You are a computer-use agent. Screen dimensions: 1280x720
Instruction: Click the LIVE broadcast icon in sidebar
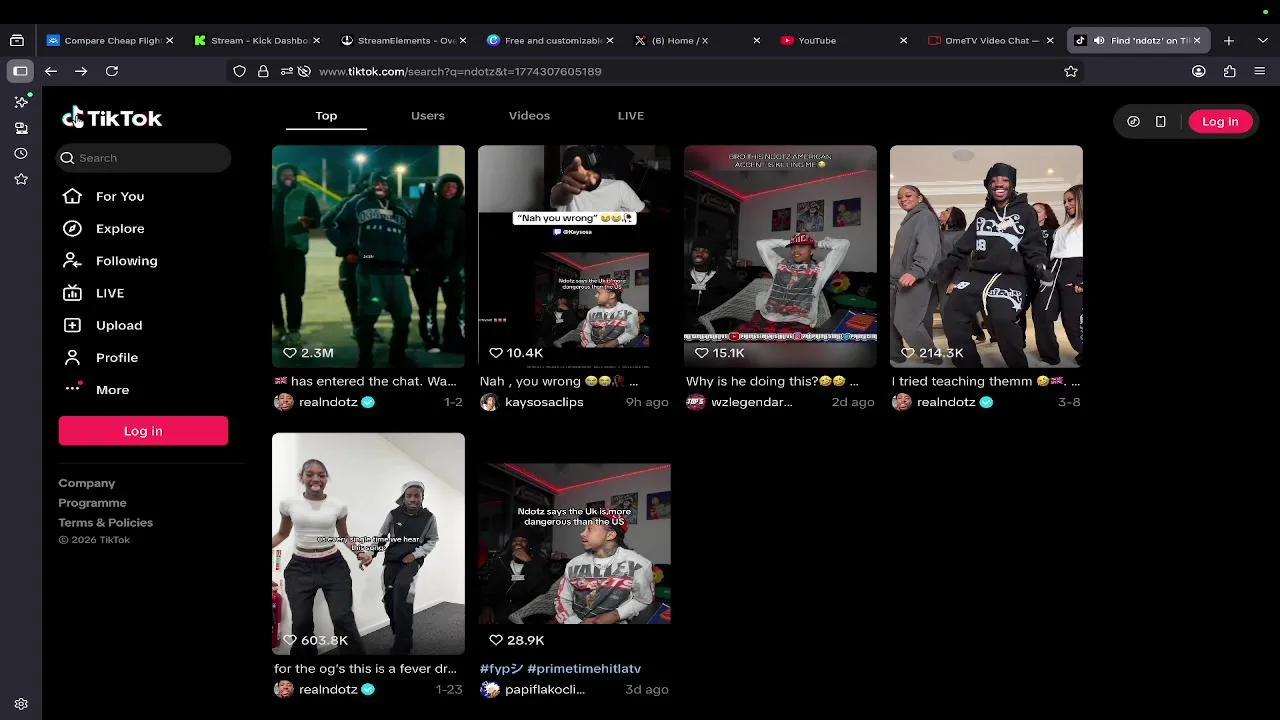coord(72,293)
